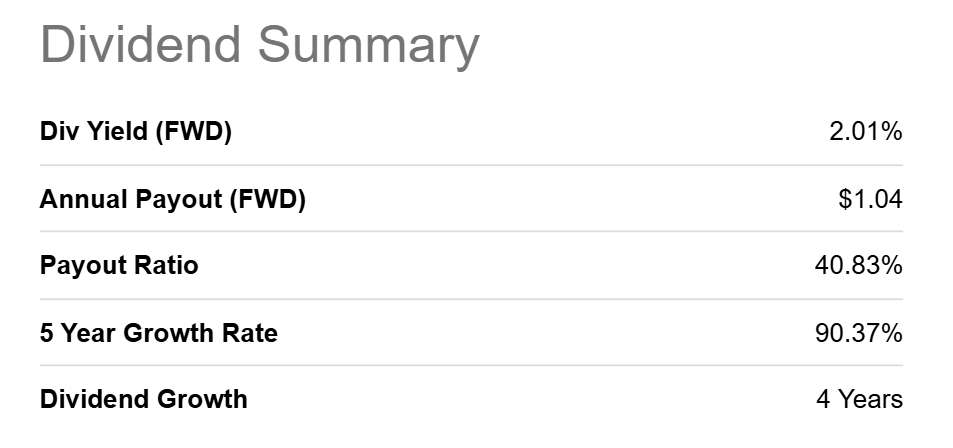Click the 4 Years dividend growth value
953x448 pixels.
coord(859,399)
